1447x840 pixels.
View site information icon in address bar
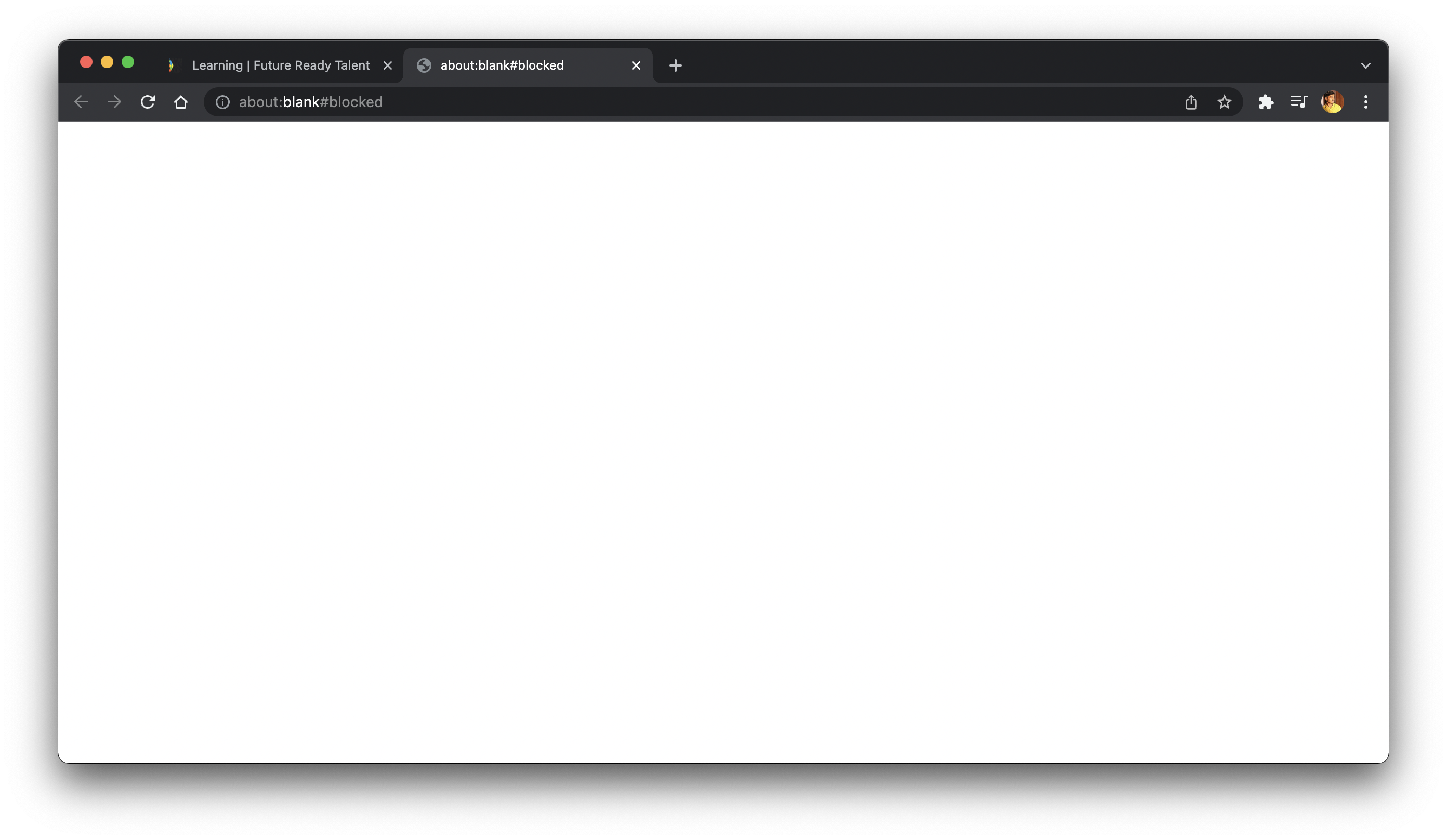click(x=222, y=102)
